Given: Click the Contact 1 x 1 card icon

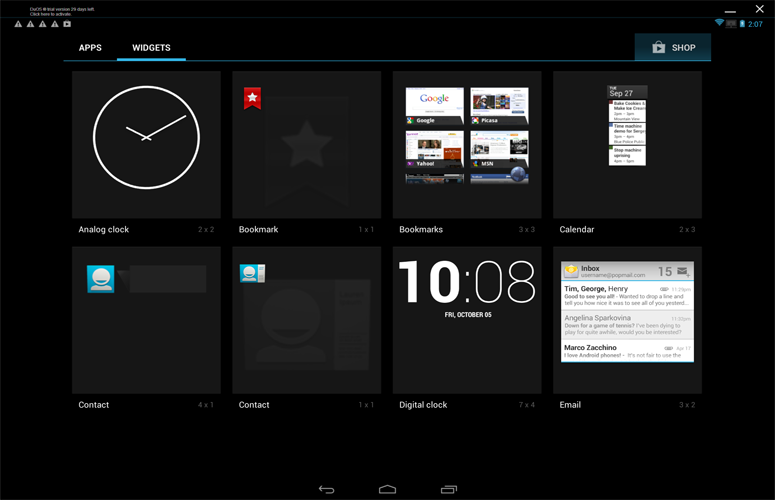Looking at the screenshot, I should point(252,273).
